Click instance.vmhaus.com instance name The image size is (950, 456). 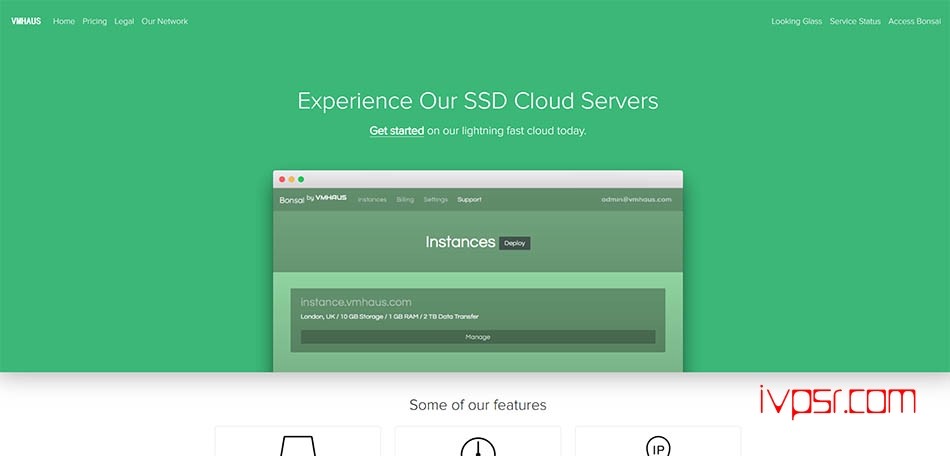[x=356, y=302]
